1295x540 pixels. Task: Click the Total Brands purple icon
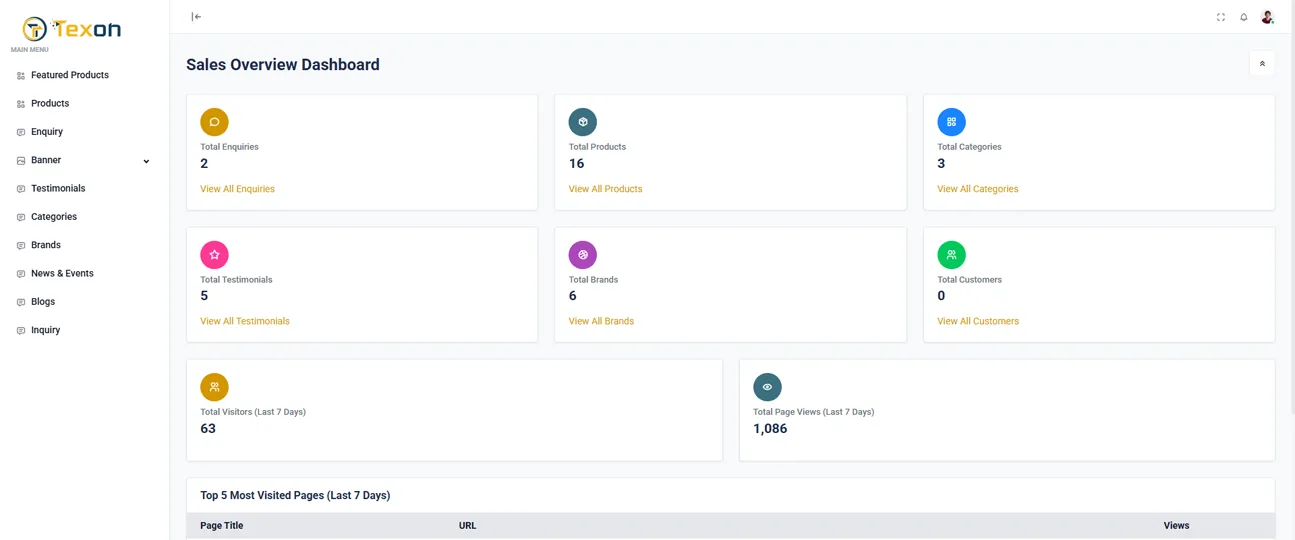(x=583, y=255)
